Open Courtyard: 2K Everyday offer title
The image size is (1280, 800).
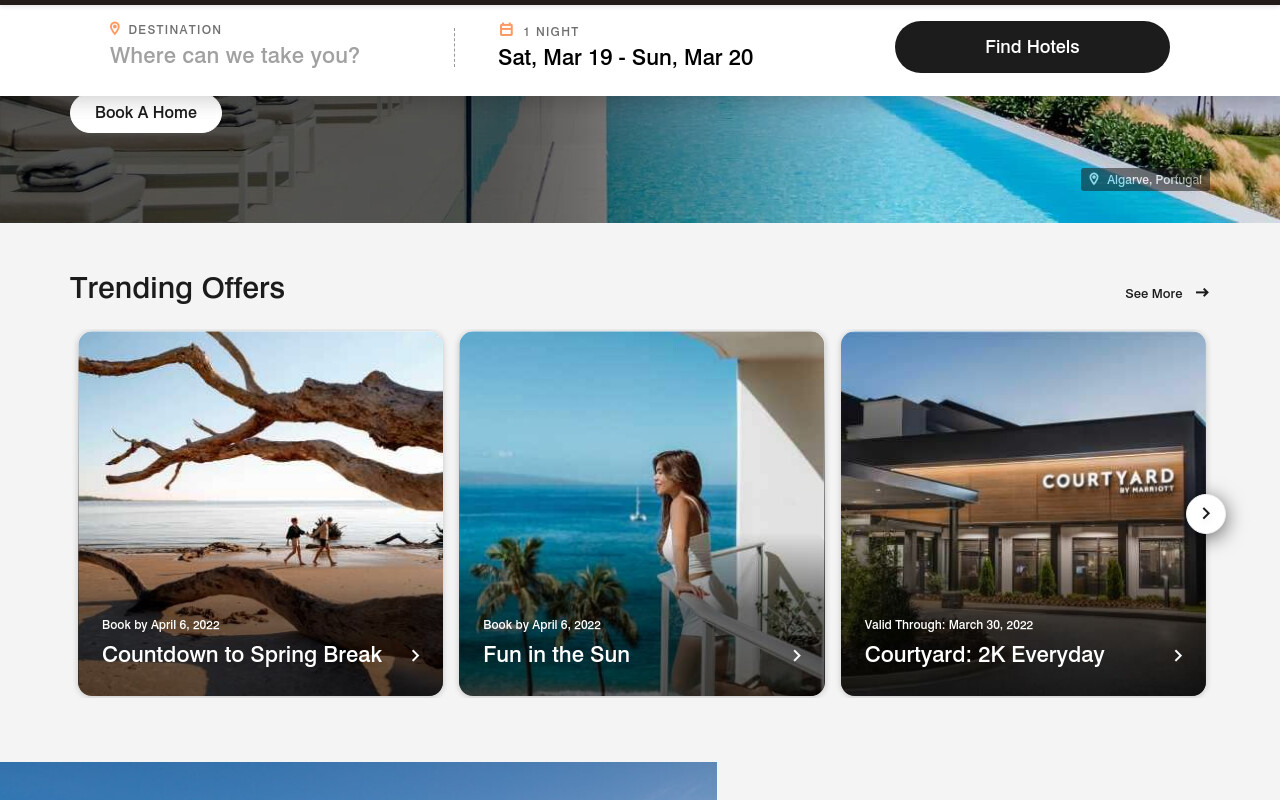984,654
